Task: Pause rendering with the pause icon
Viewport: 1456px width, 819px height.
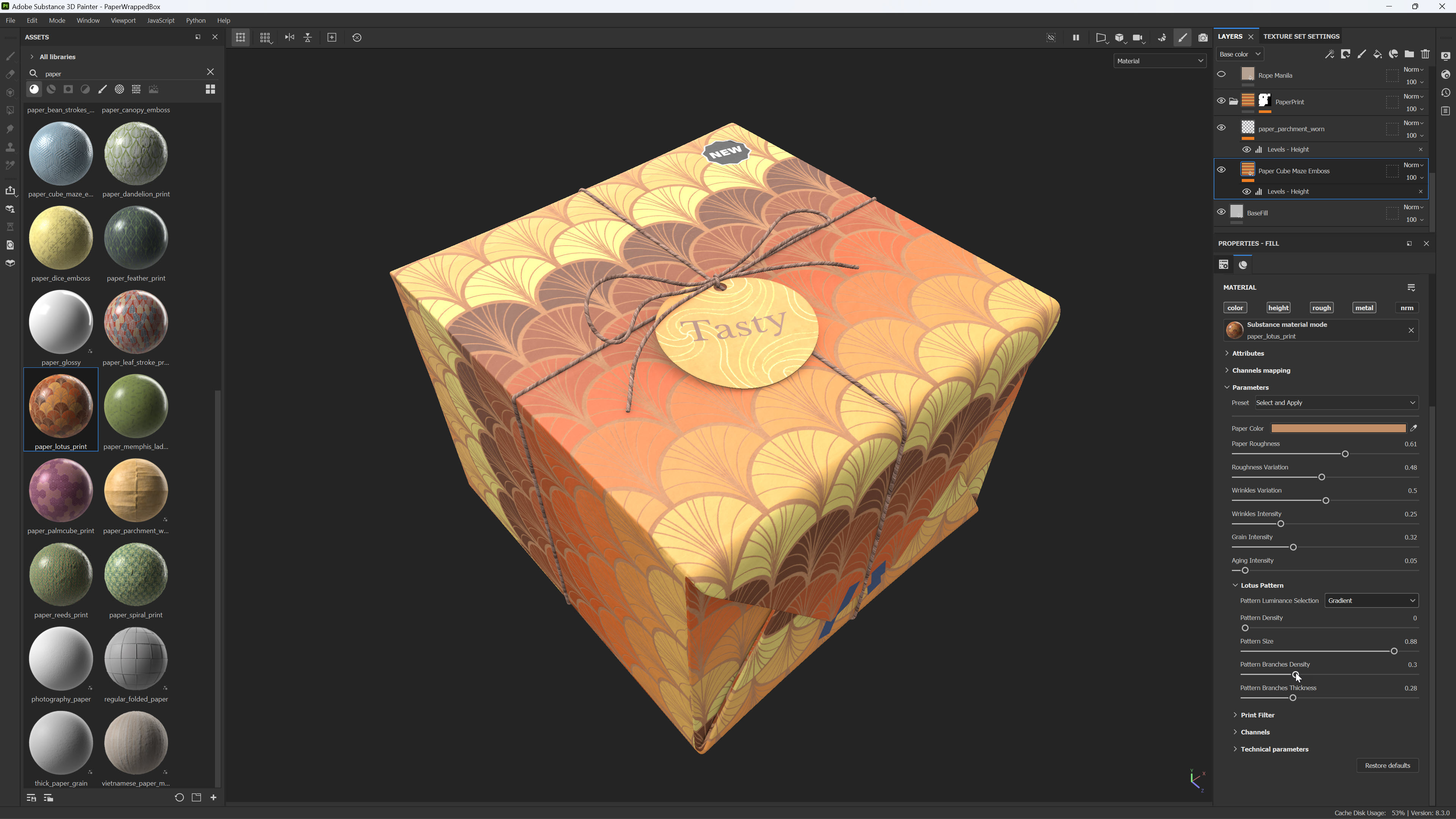Action: click(1076, 37)
